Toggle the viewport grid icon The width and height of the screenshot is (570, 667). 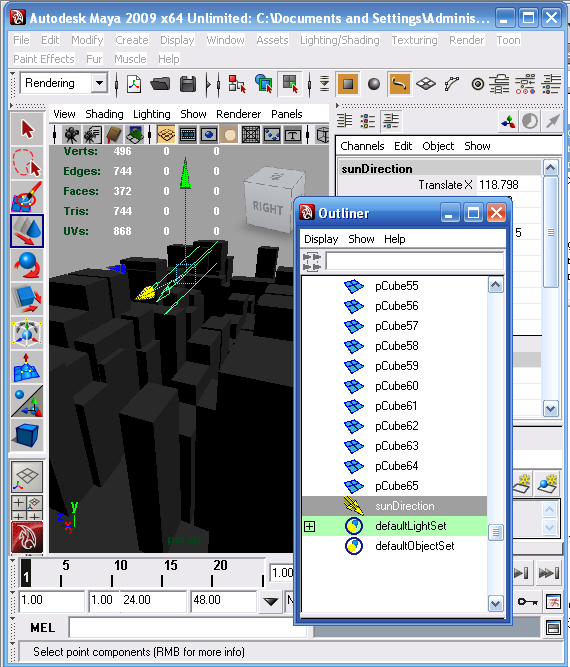click(166, 136)
